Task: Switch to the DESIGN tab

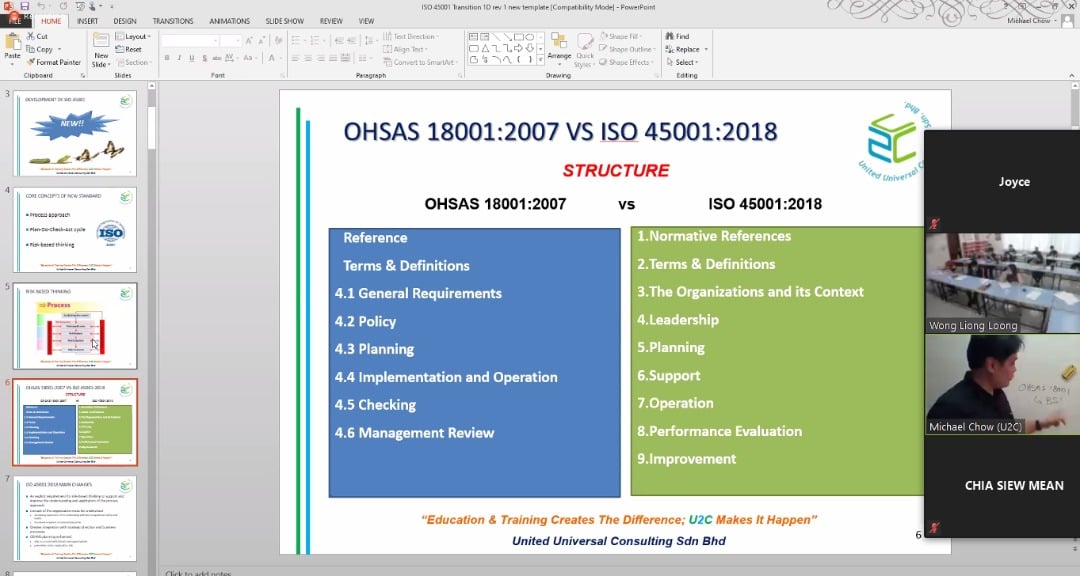Action: pos(125,21)
